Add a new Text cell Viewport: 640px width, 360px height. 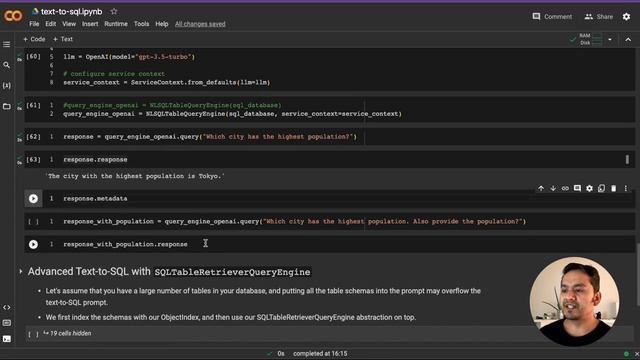[63, 39]
